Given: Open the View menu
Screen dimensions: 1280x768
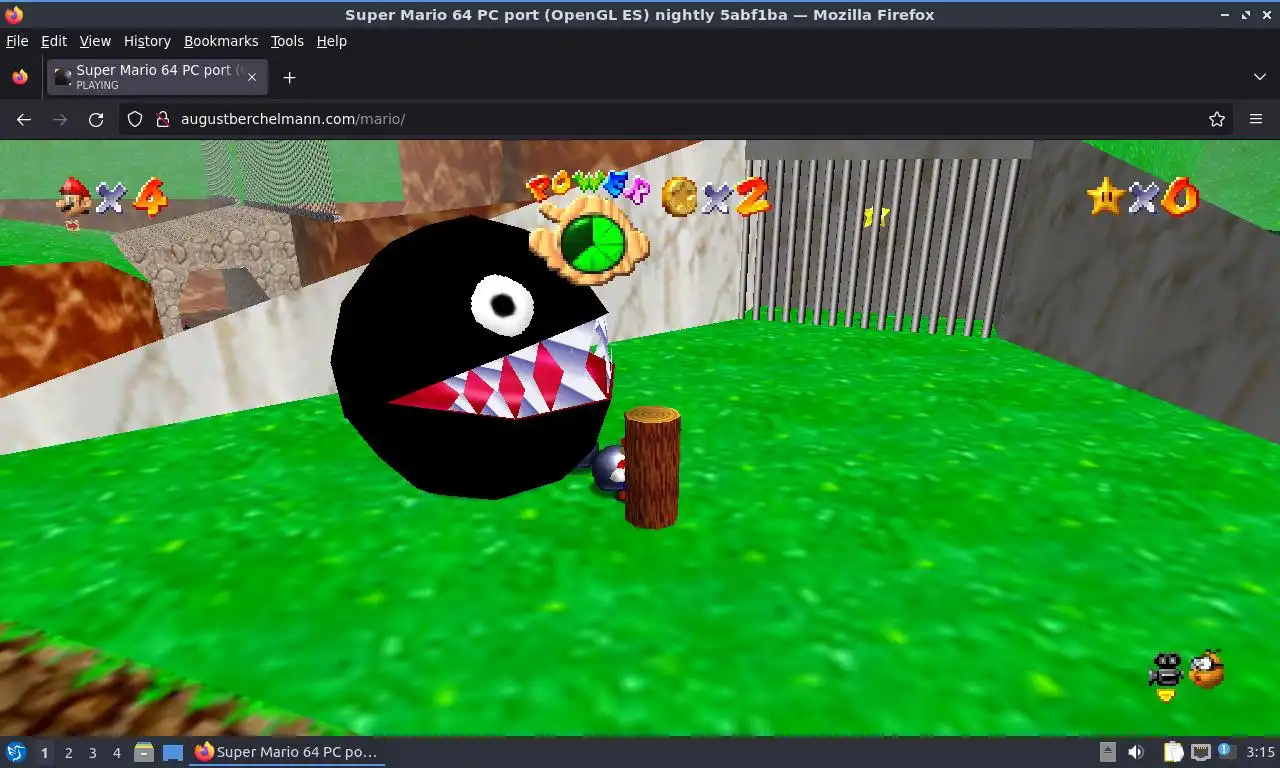Looking at the screenshot, I should pyautogui.click(x=95, y=41).
